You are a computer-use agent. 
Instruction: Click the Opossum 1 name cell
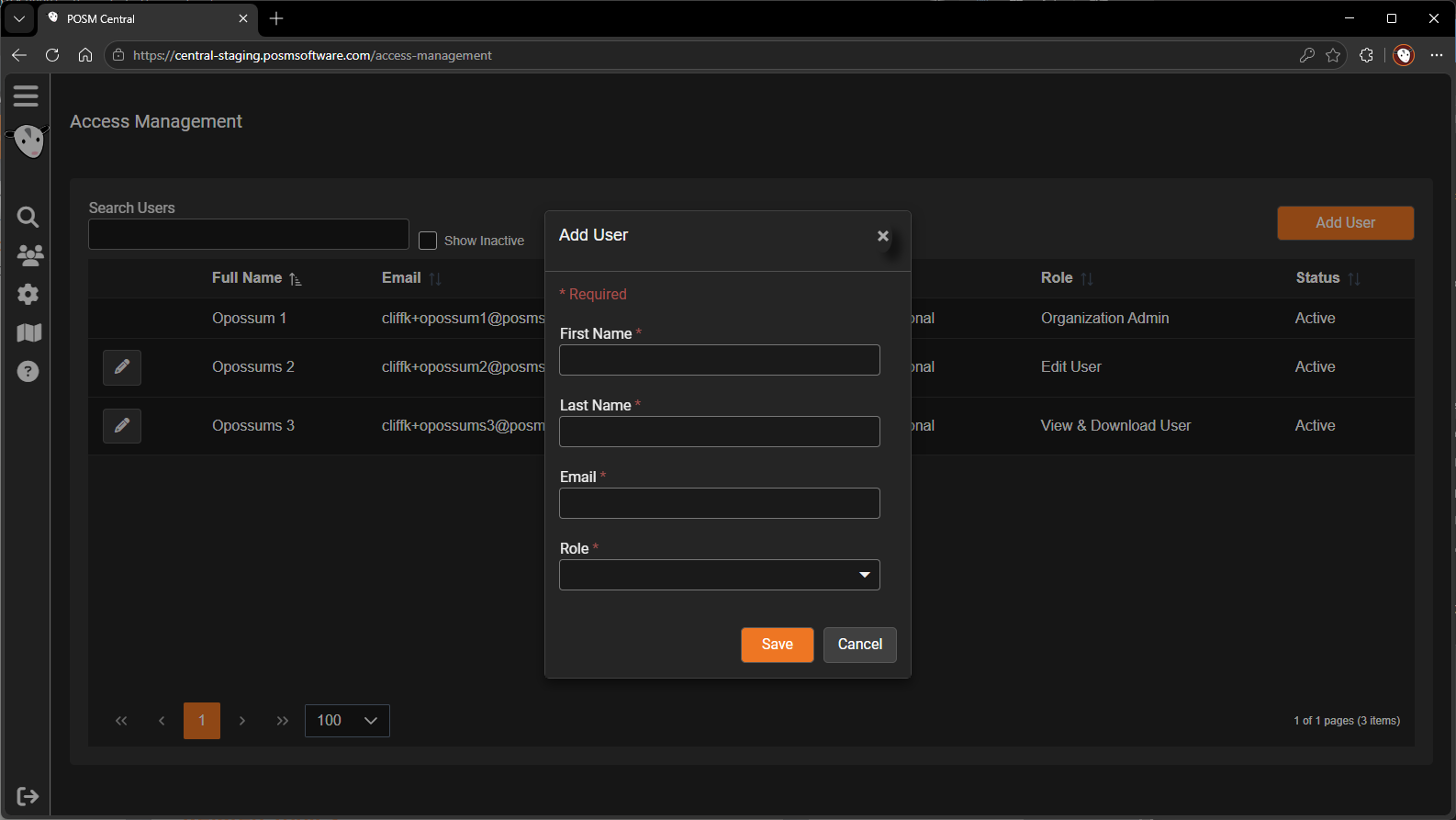click(x=249, y=319)
